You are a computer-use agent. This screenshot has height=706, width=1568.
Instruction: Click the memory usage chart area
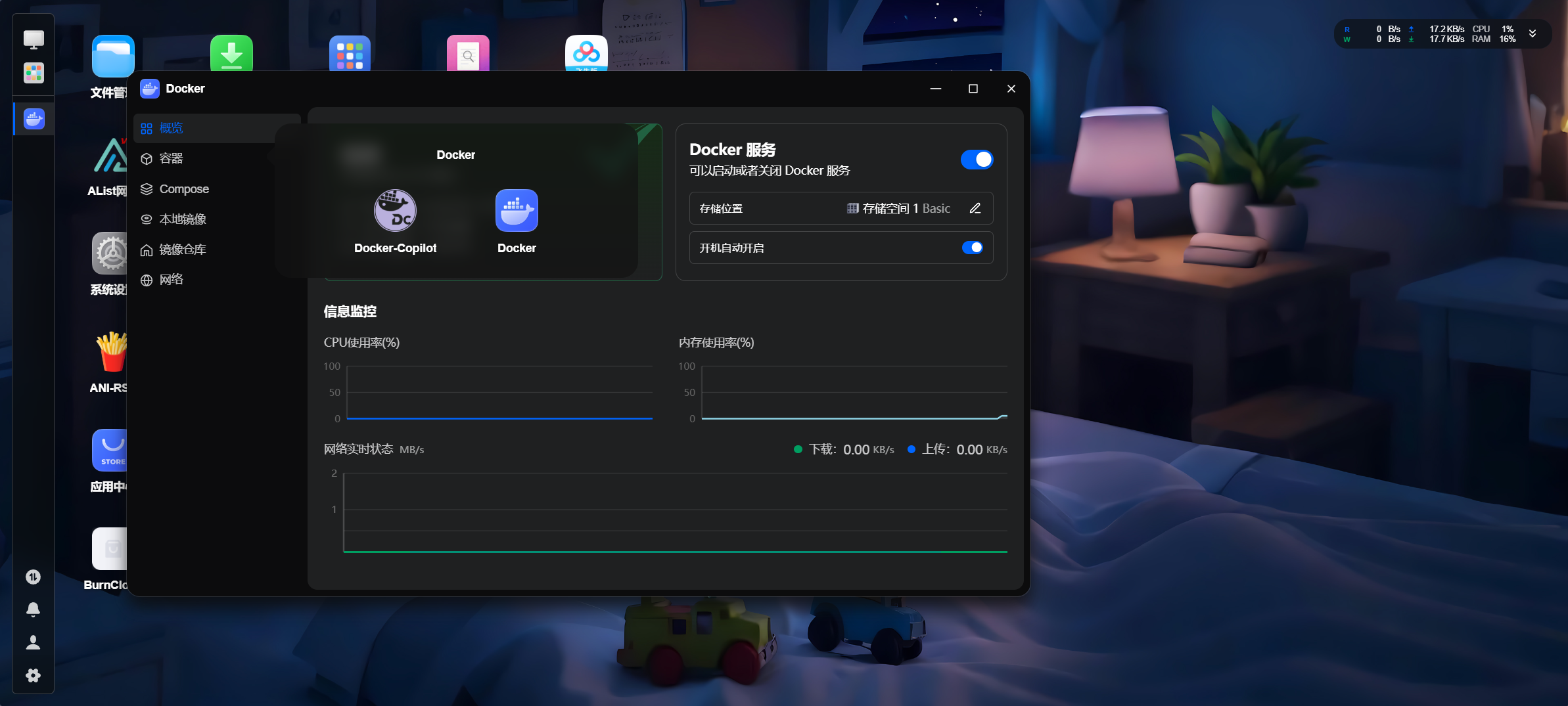click(854, 392)
